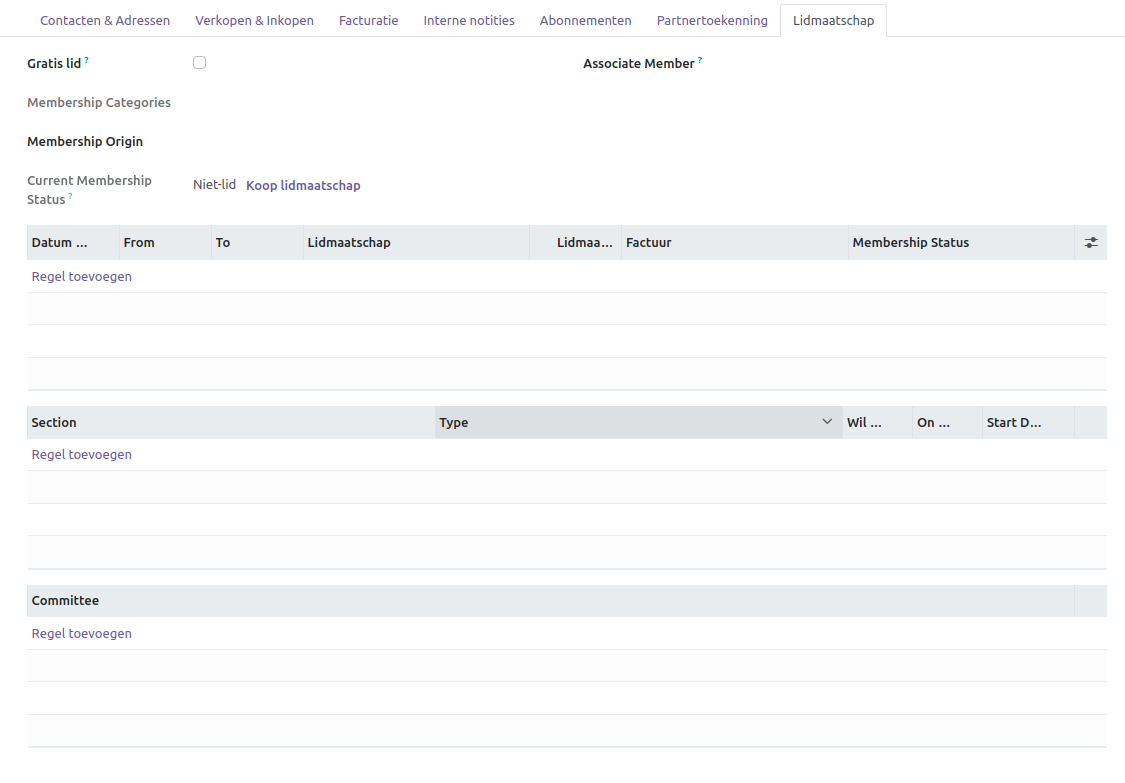The height and width of the screenshot is (783, 1125).
Task: Switch to the Contacten & Adressen tab
Action: tap(105, 20)
